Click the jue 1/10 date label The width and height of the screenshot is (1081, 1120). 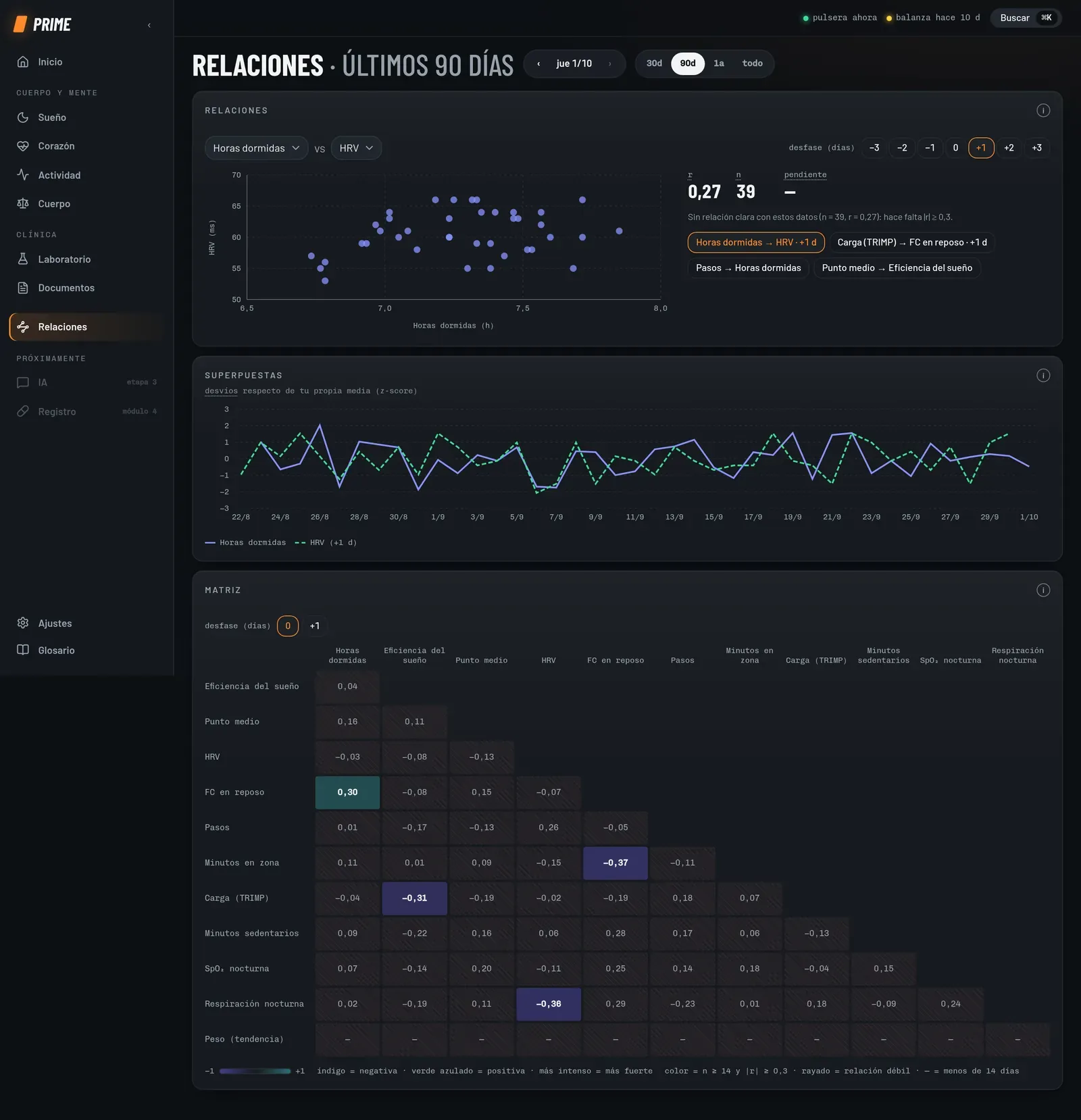point(574,63)
